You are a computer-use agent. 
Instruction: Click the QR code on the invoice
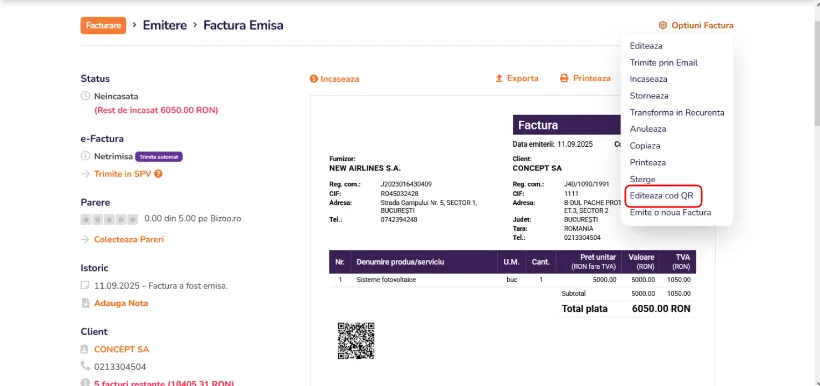coord(356,340)
